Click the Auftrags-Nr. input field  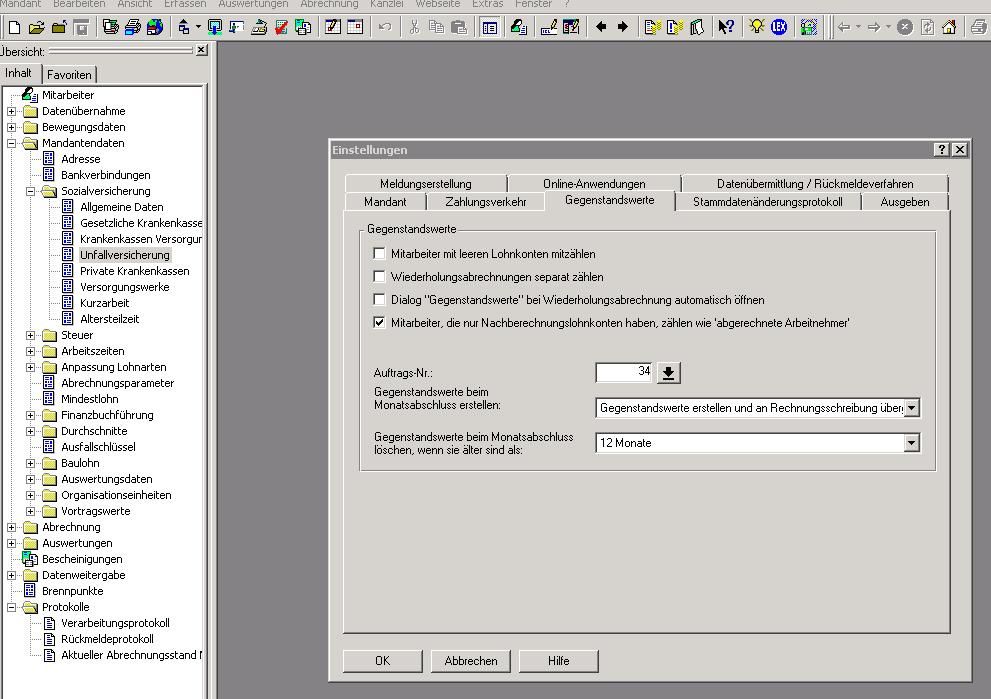(x=624, y=372)
